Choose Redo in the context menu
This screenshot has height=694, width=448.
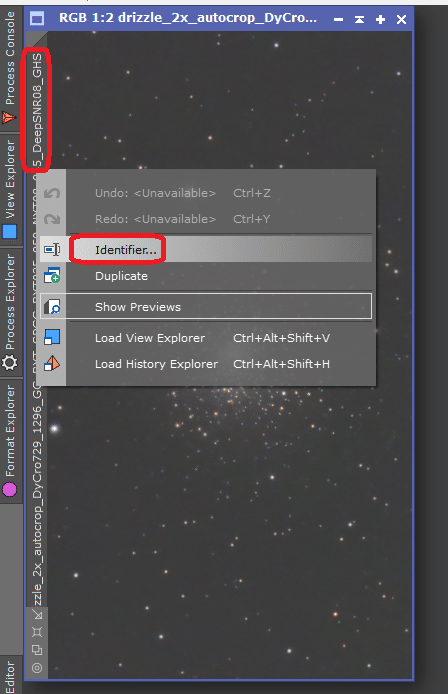[206, 219]
